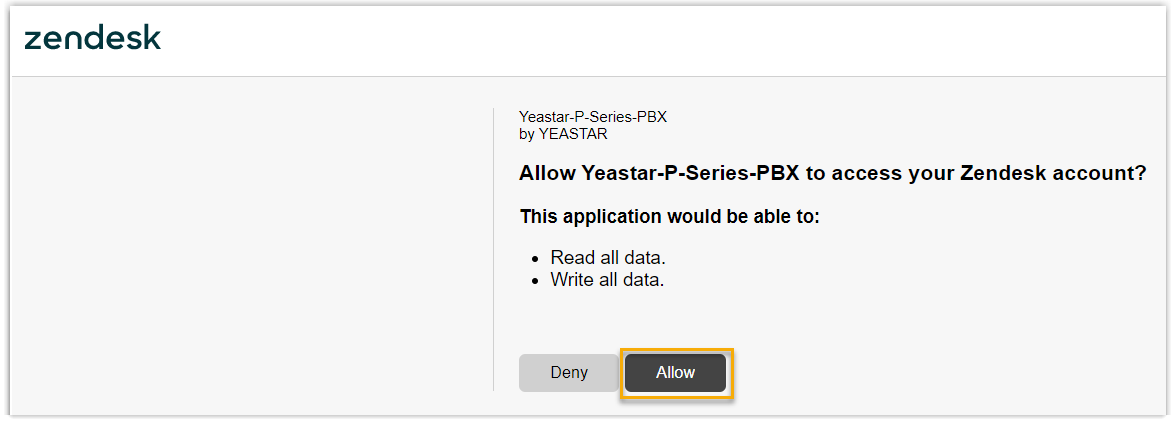The image size is (1176, 423).
Task: Select the "Read all data." permission text
Action: click(x=608, y=258)
